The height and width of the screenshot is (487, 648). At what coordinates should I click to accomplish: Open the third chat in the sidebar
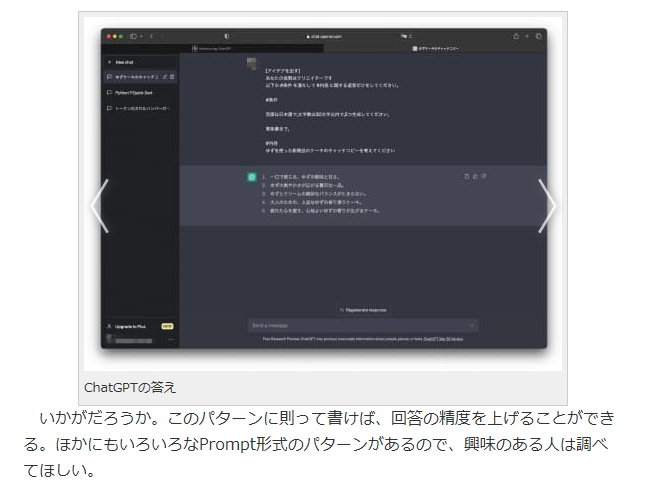[x=140, y=108]
